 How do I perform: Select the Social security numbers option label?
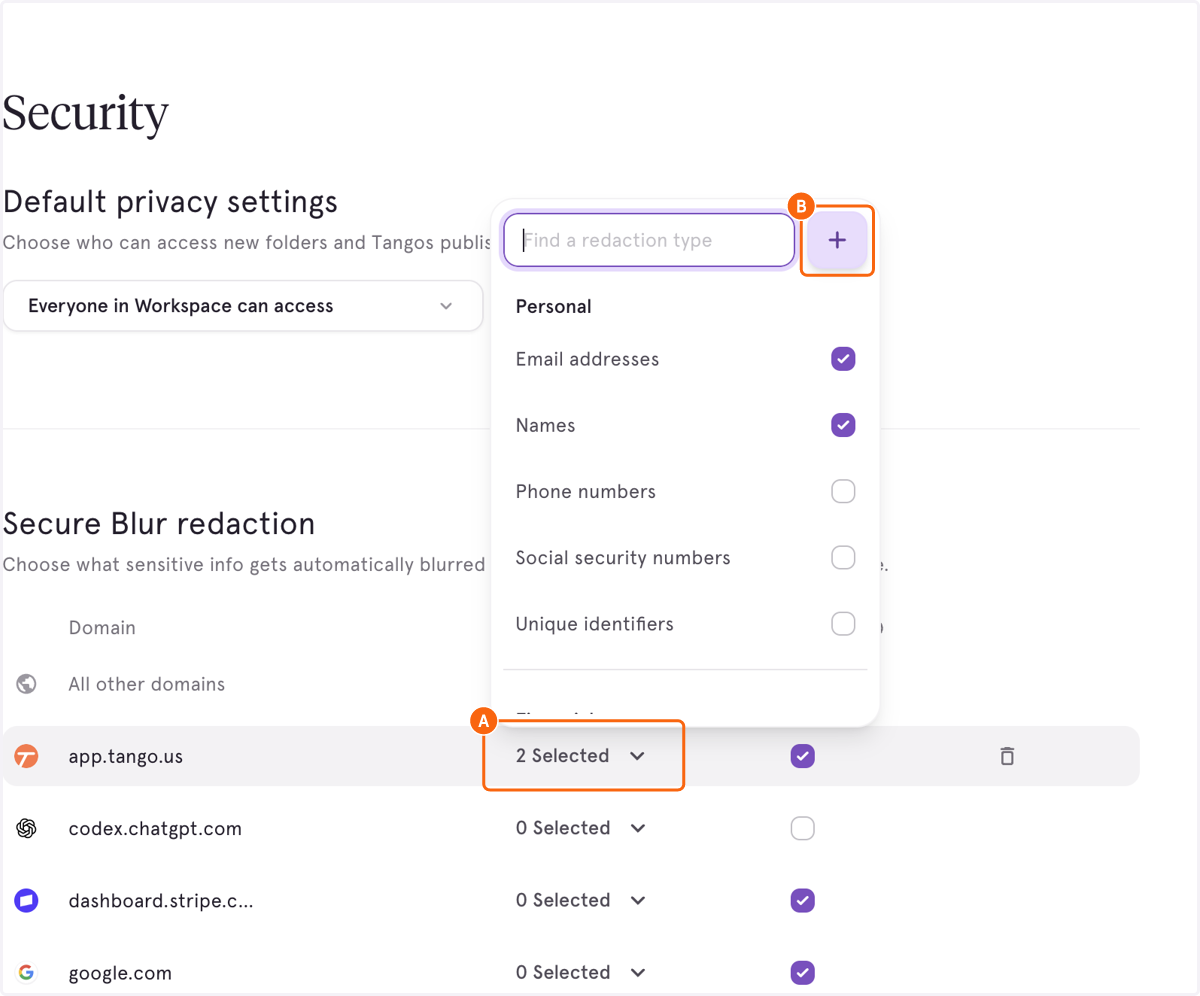point(623,557)
